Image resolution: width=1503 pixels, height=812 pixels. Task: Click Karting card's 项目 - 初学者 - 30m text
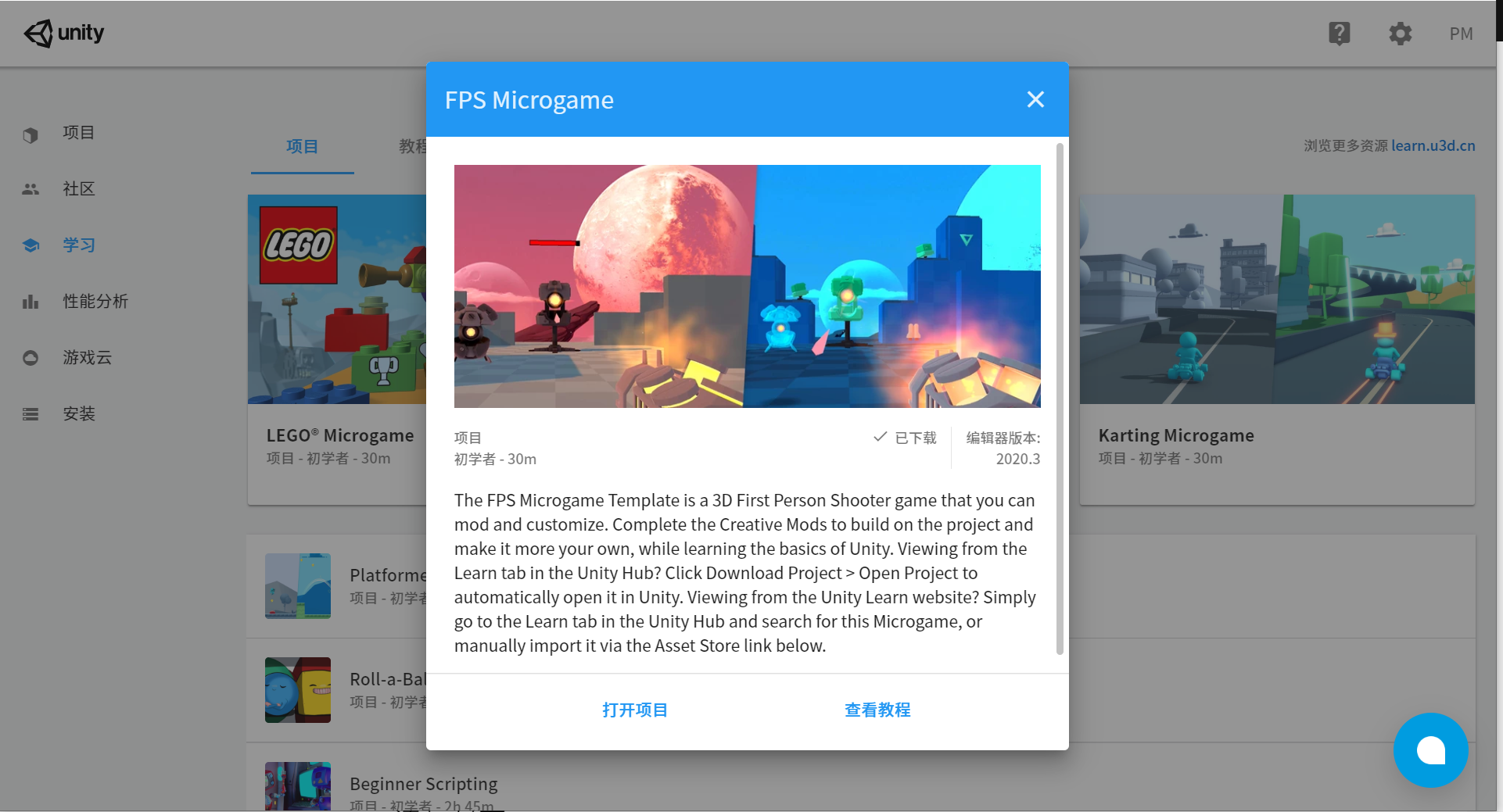[x=1160, y=458]
